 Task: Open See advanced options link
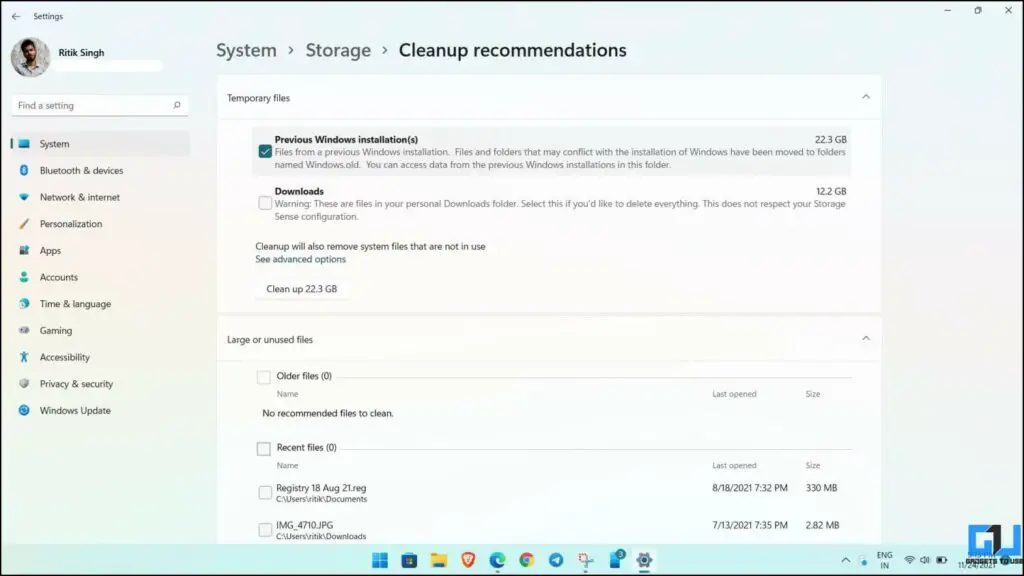(x=302, y=258)
